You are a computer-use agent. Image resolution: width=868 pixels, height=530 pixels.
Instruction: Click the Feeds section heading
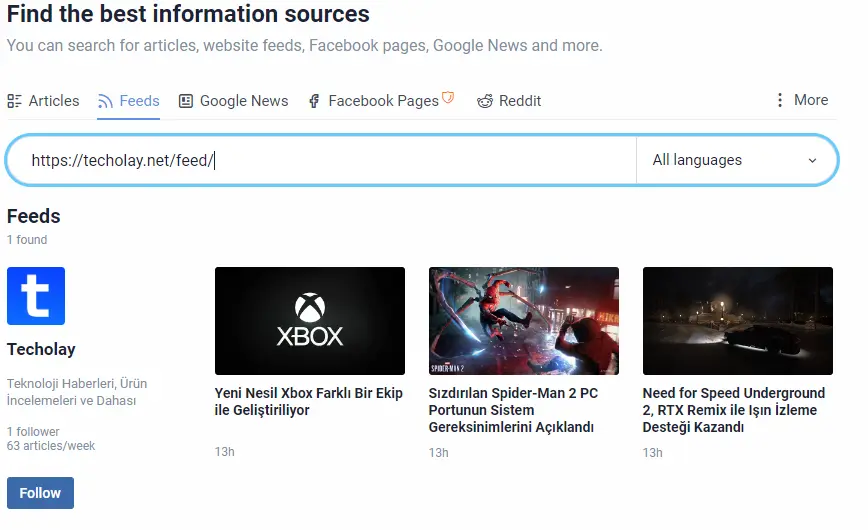point(34,216)
